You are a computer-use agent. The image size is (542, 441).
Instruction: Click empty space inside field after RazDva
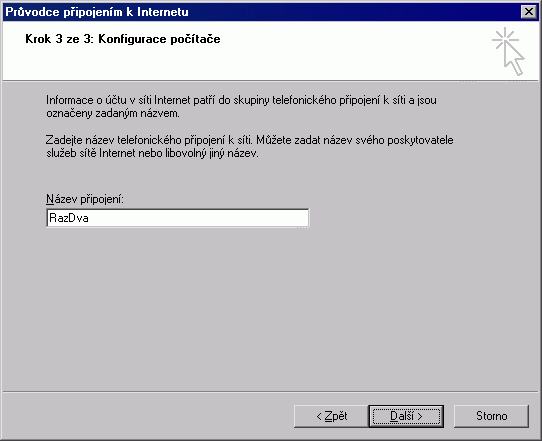[x=200, y=218]
